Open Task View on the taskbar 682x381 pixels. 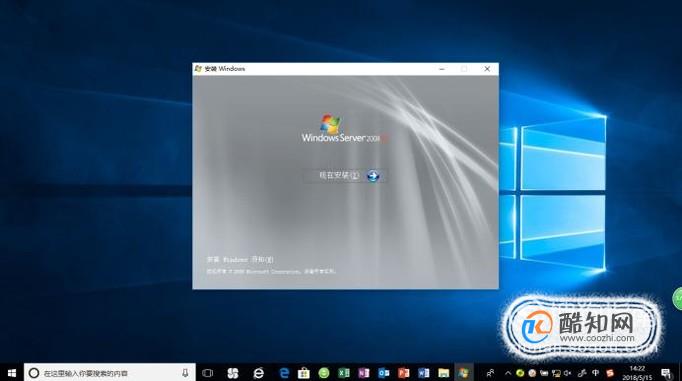click(208, 373)
